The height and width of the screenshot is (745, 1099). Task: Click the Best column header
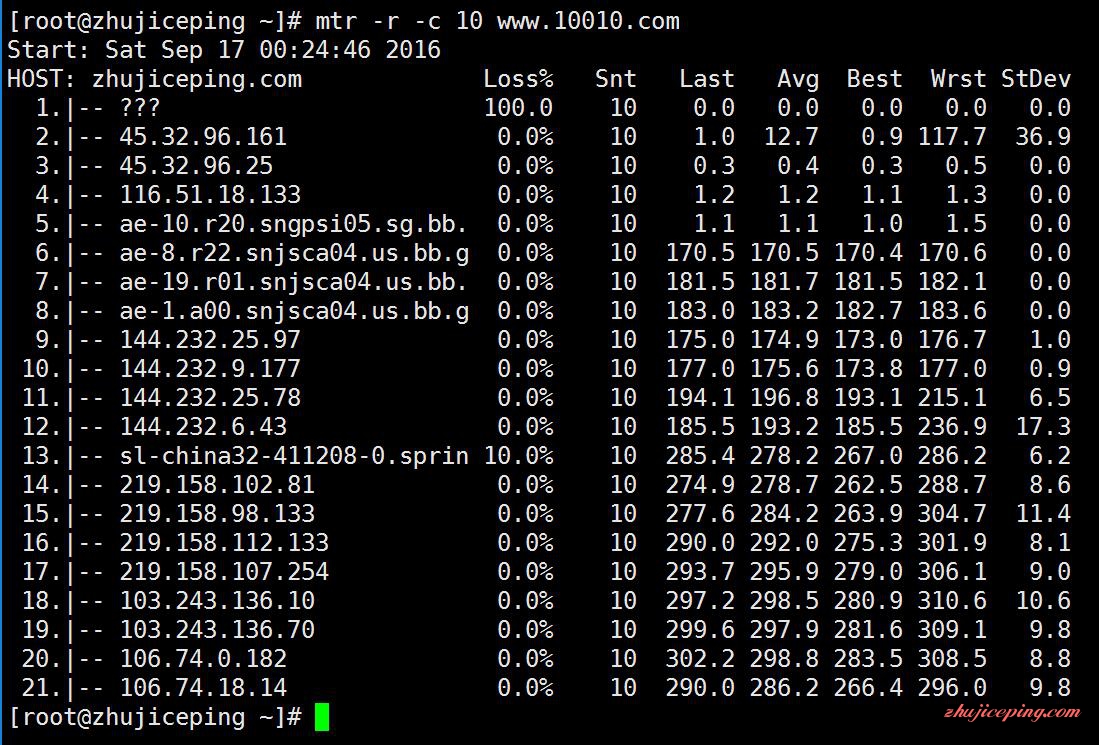tap(875, 78)
